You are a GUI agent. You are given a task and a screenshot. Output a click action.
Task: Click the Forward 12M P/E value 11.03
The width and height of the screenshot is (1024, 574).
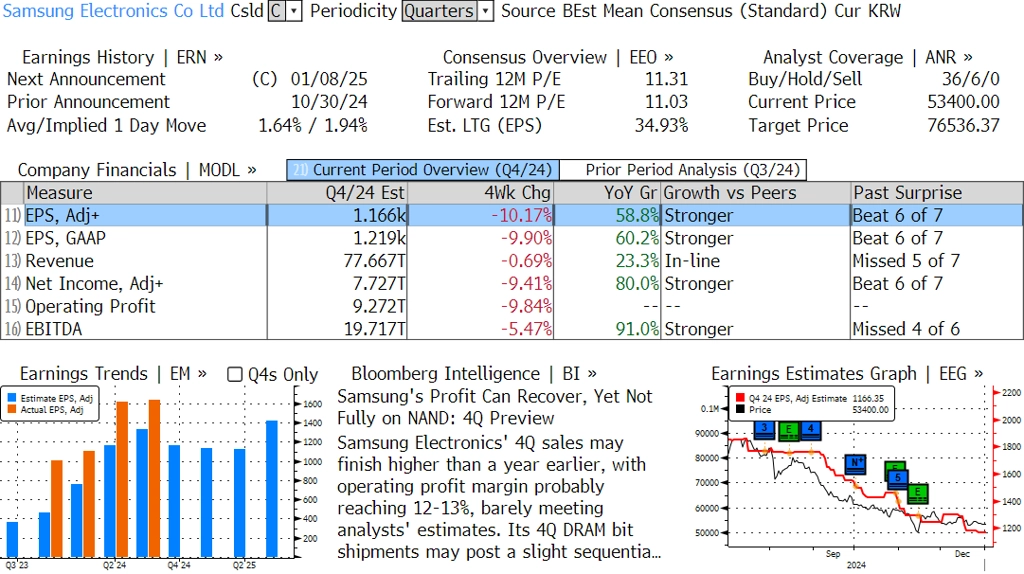click(667, 102)
